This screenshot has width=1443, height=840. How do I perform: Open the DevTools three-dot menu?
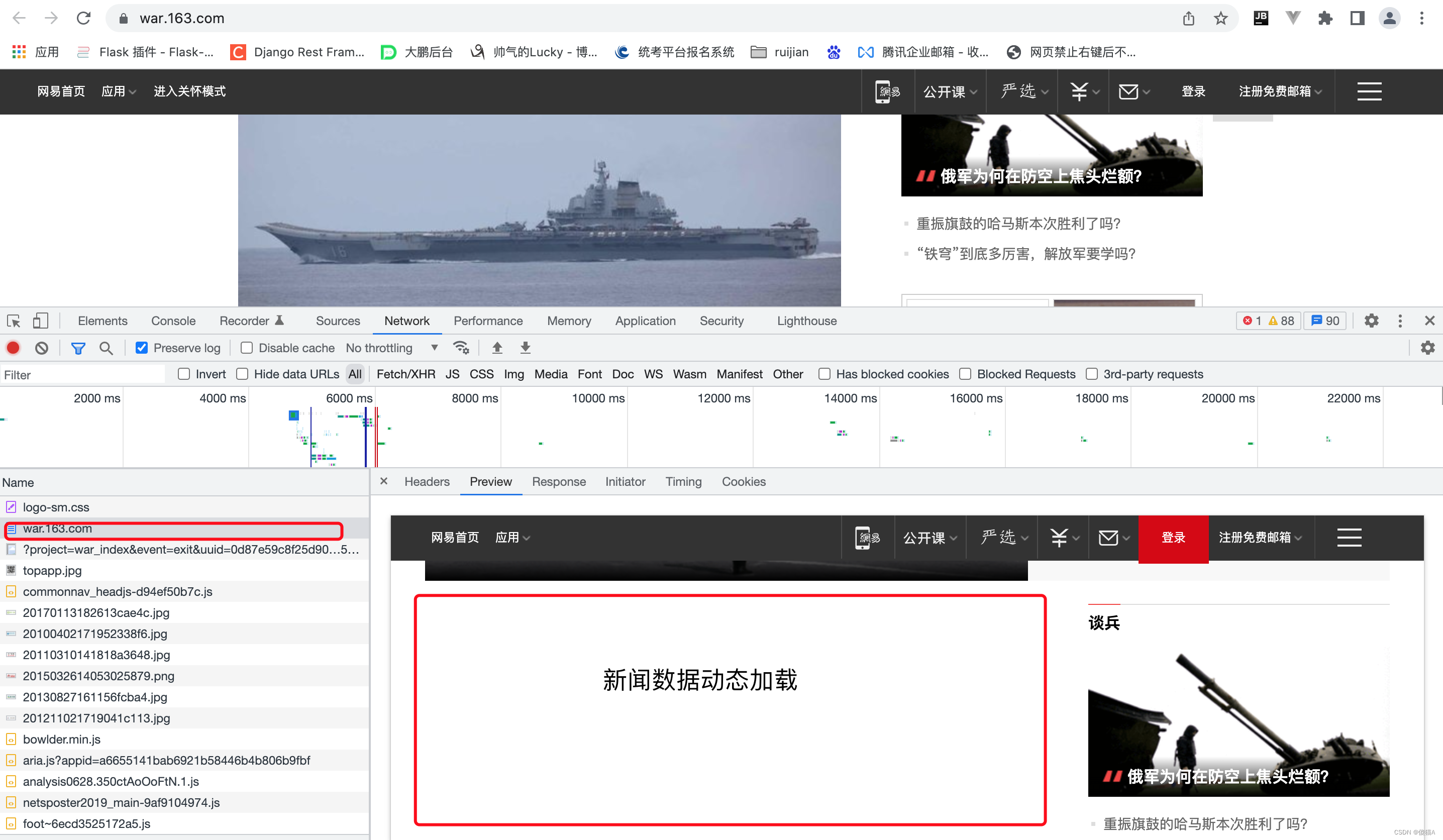[1400, 321]
